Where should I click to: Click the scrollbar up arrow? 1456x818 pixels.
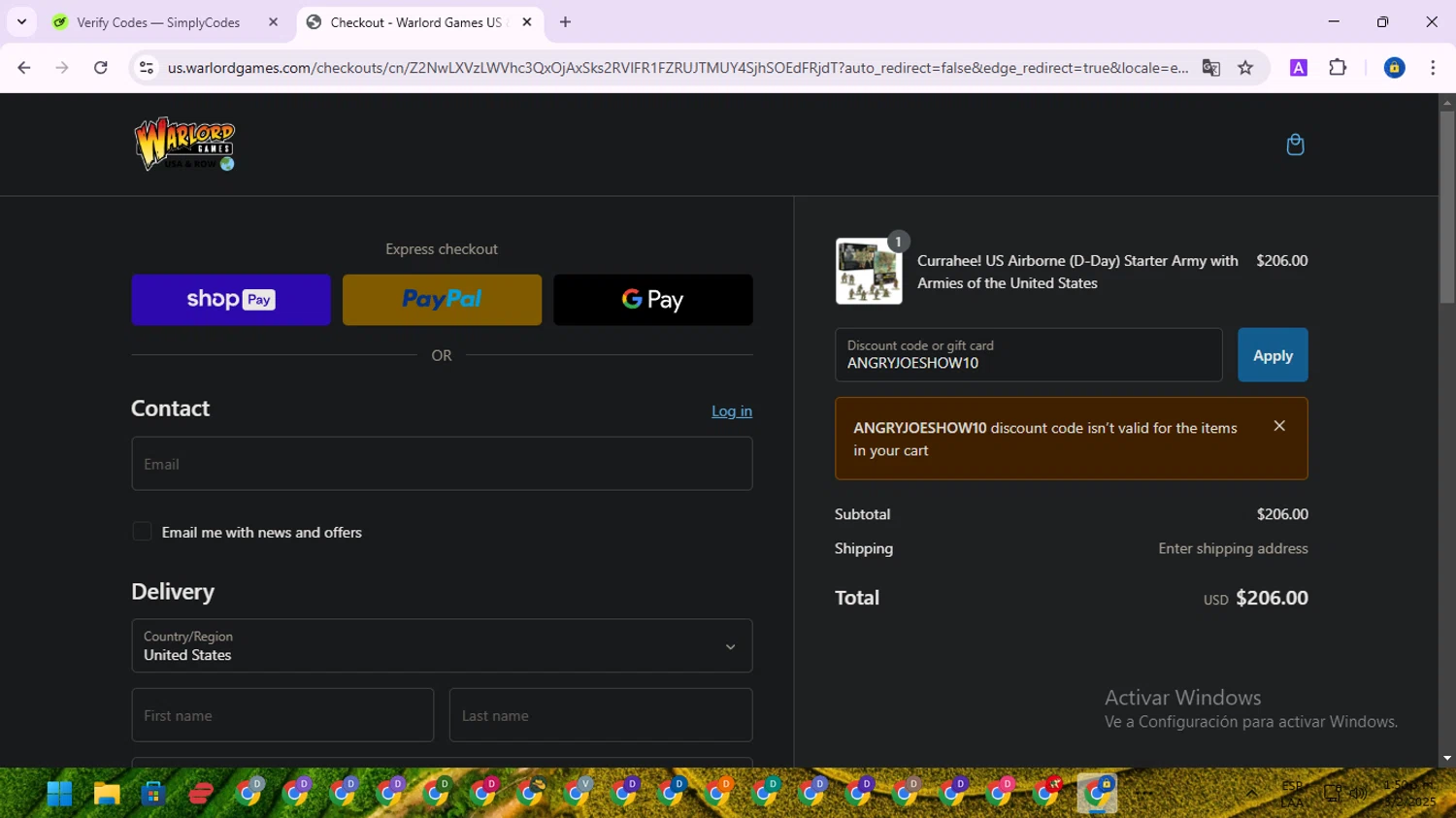[x=1447, y=102]
